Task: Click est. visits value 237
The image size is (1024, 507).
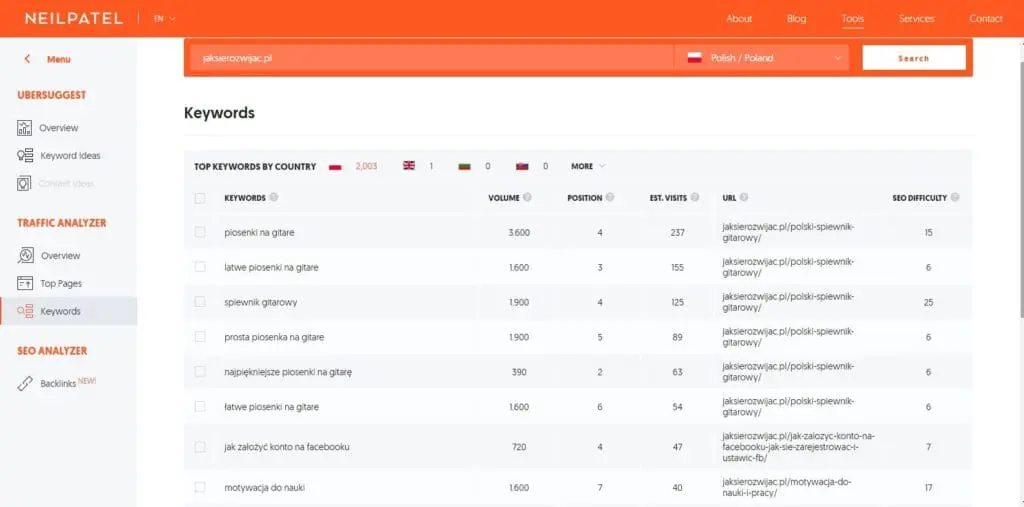Action: pos(677,233)
